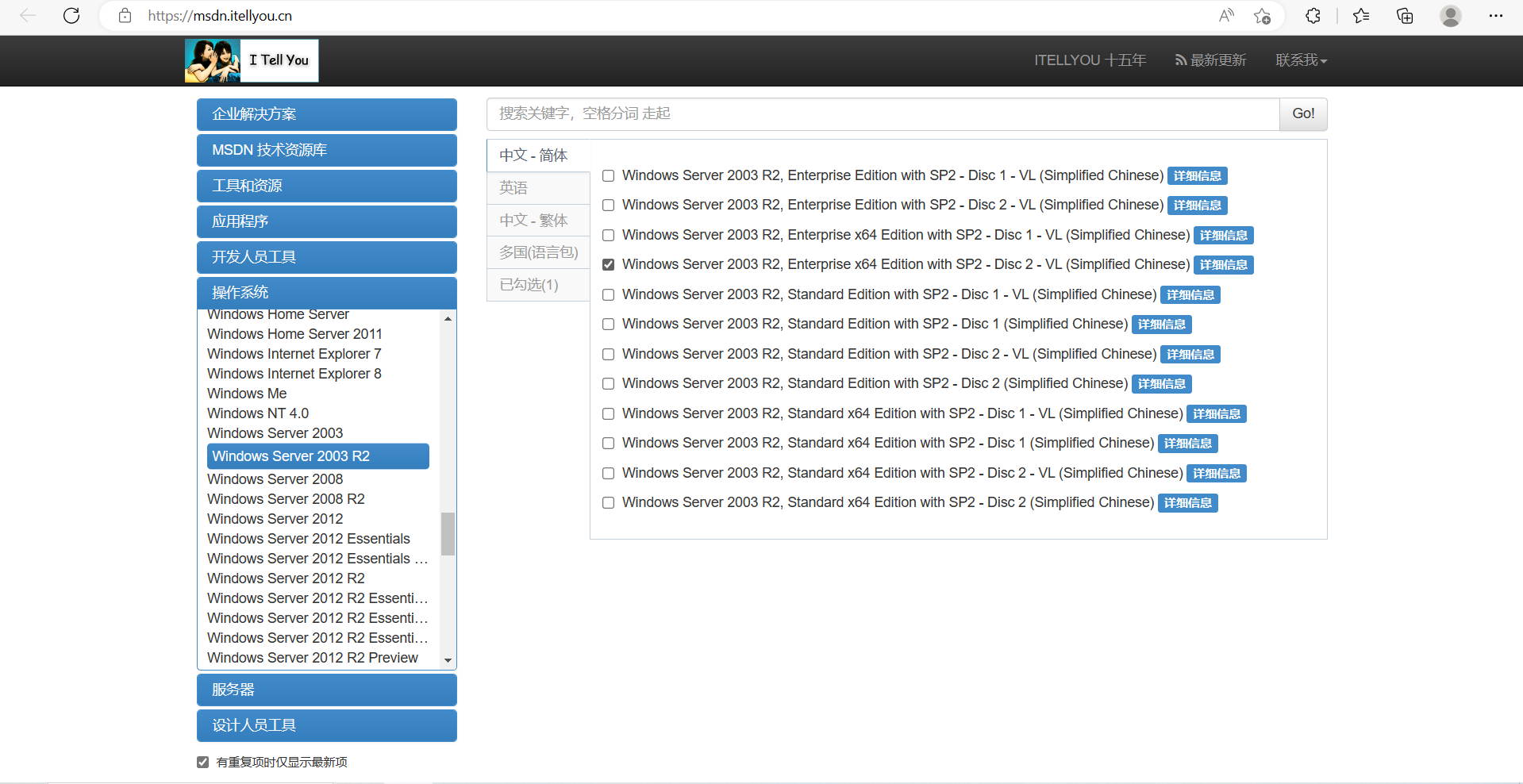Select Windows Server 2008 entry
Viewport: 1523px width, 784px height.
click(275, 479)
